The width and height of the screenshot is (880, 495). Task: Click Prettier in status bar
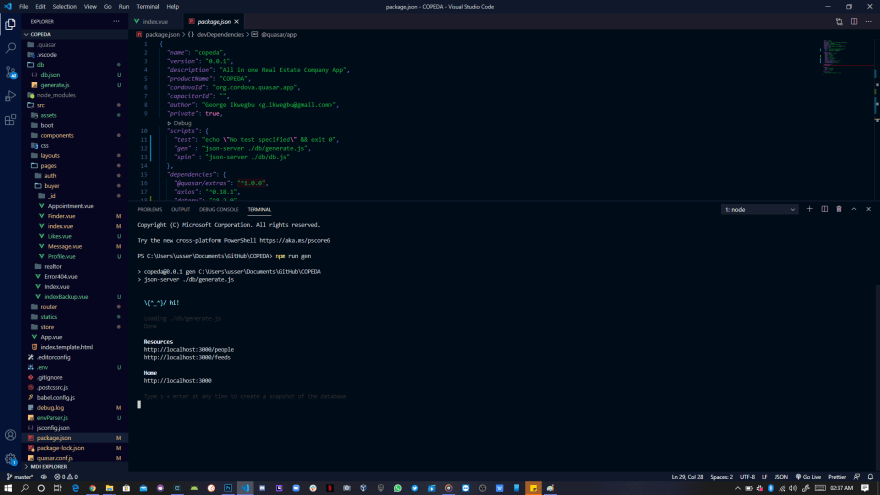pos(837,476)
